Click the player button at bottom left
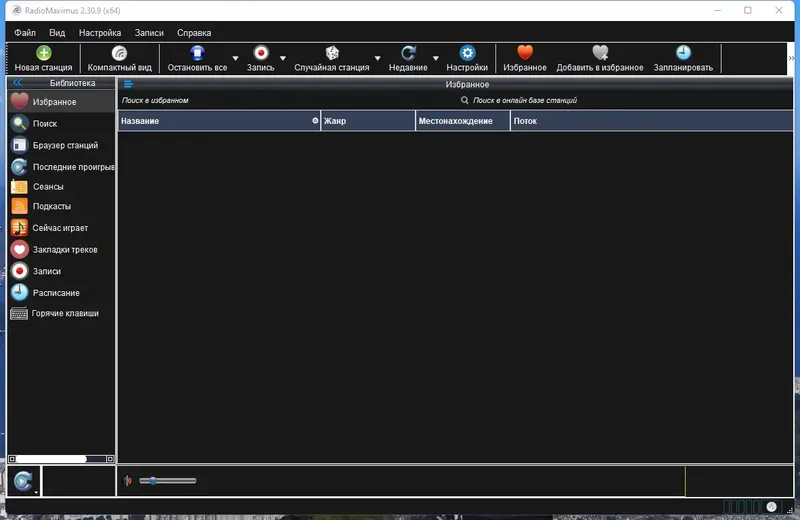 pyautogui.click(x=23, y=481)
